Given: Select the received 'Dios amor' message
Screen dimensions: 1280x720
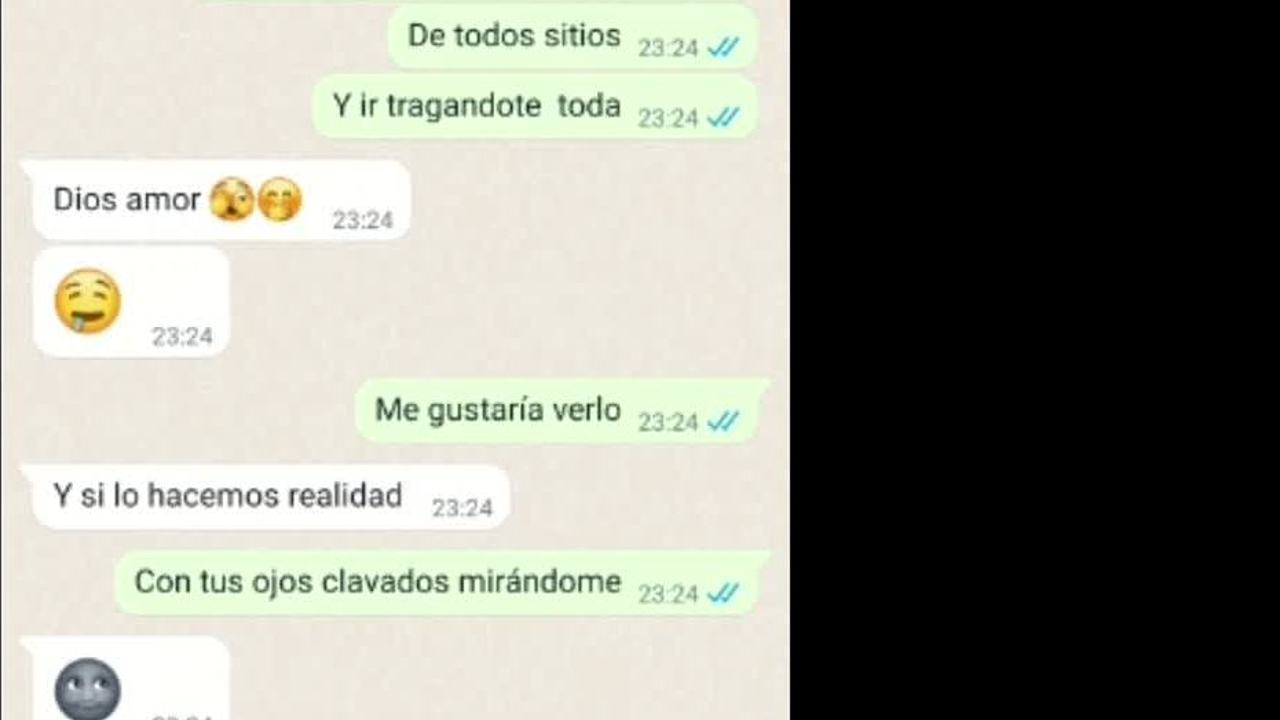Looking at the screenshot, I should 221,201.
